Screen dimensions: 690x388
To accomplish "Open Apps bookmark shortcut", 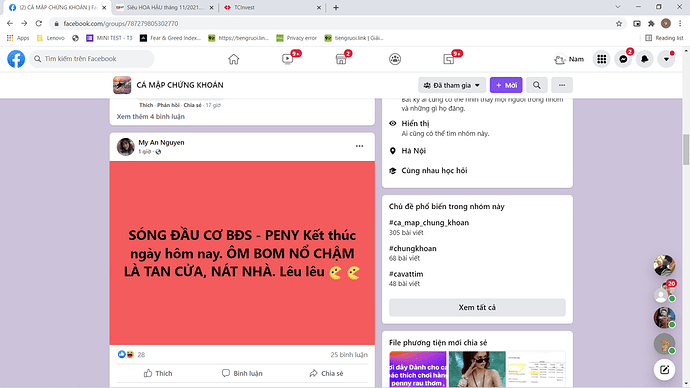I will pos(18,38).
